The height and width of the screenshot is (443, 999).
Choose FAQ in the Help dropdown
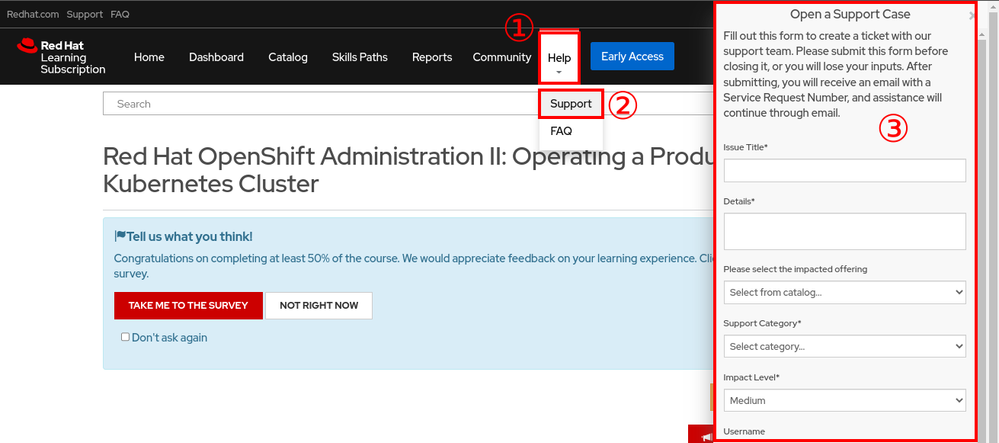point(561,131)
